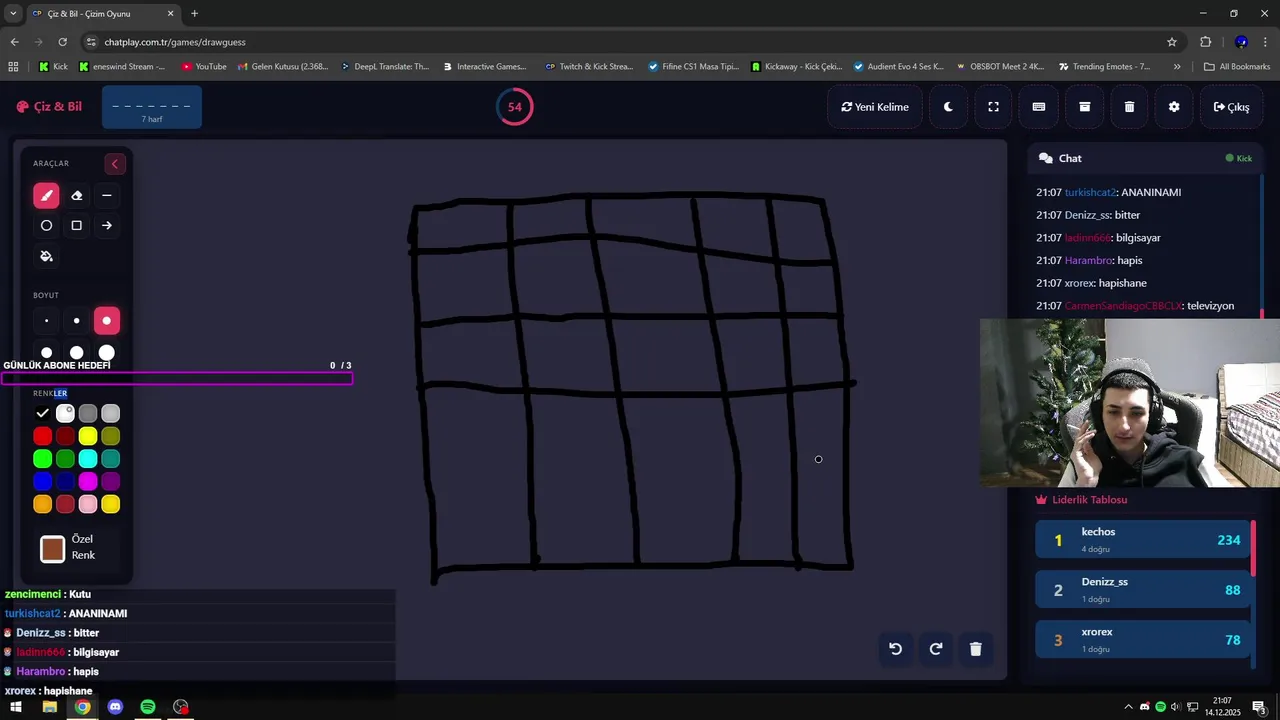Open the Windows Start menu
Viewport: 1280px width, 720px height.
pyautogui.click(x=16, y=707)
